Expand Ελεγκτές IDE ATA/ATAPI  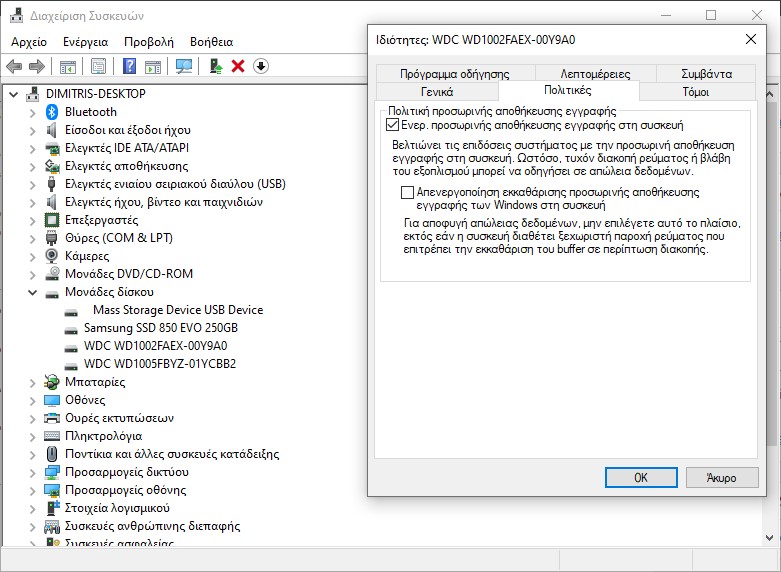coord(32,148)
